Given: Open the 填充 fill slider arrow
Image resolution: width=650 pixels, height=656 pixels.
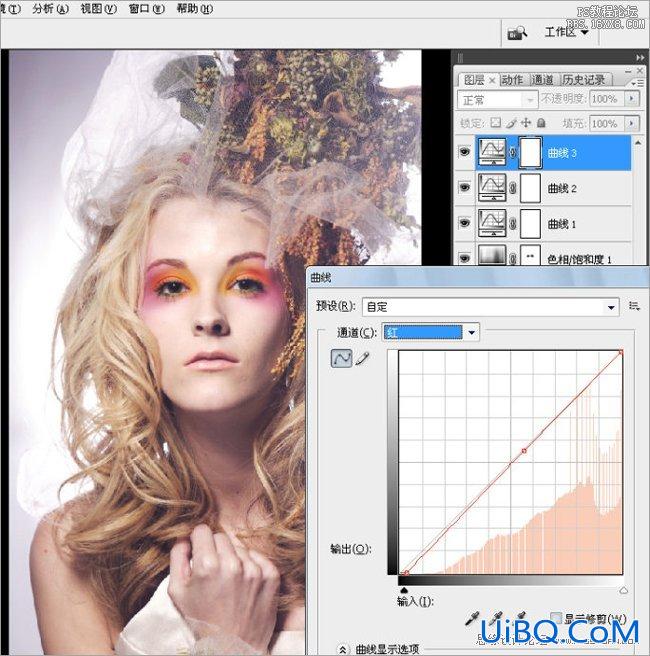Looking at the screenshot, I should (x=632, y=123).
